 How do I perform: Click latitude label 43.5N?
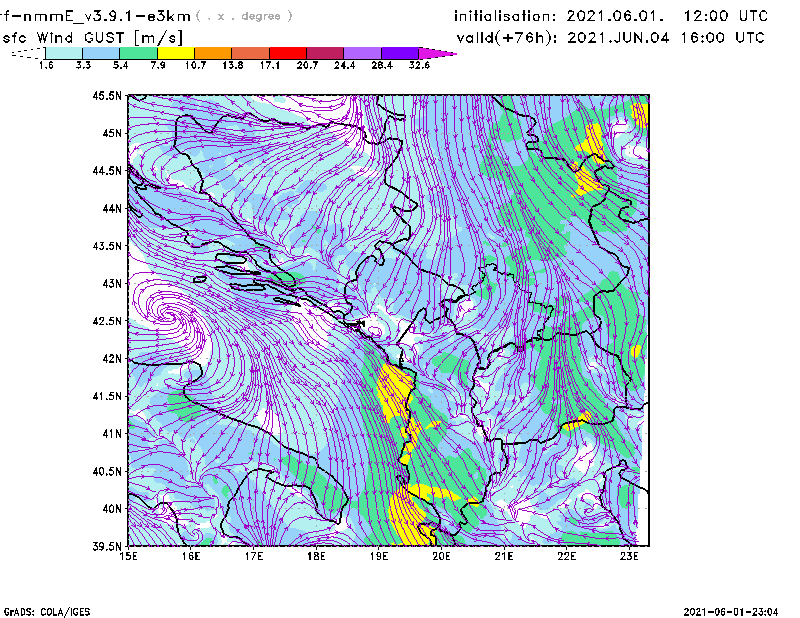[107, 246]
